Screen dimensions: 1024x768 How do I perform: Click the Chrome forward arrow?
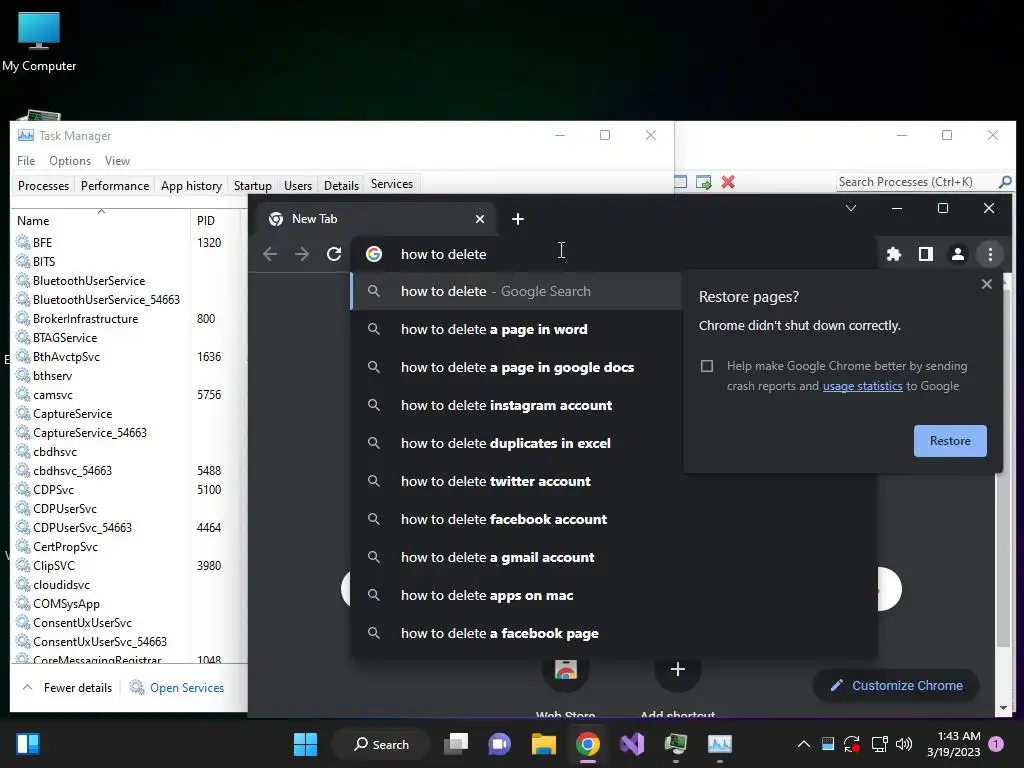click(x=302, y=254)
